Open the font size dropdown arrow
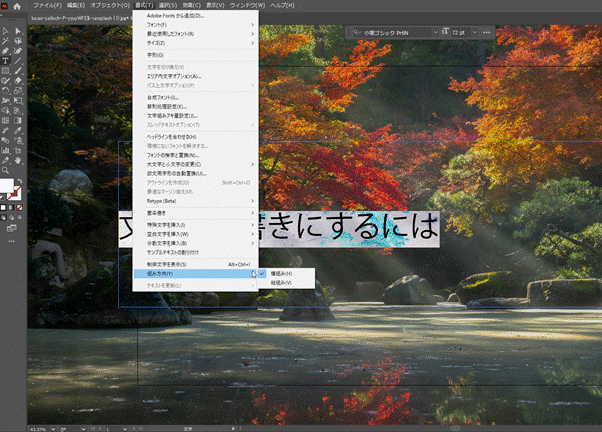Viewport: 602px width, 432px height. 475,32
